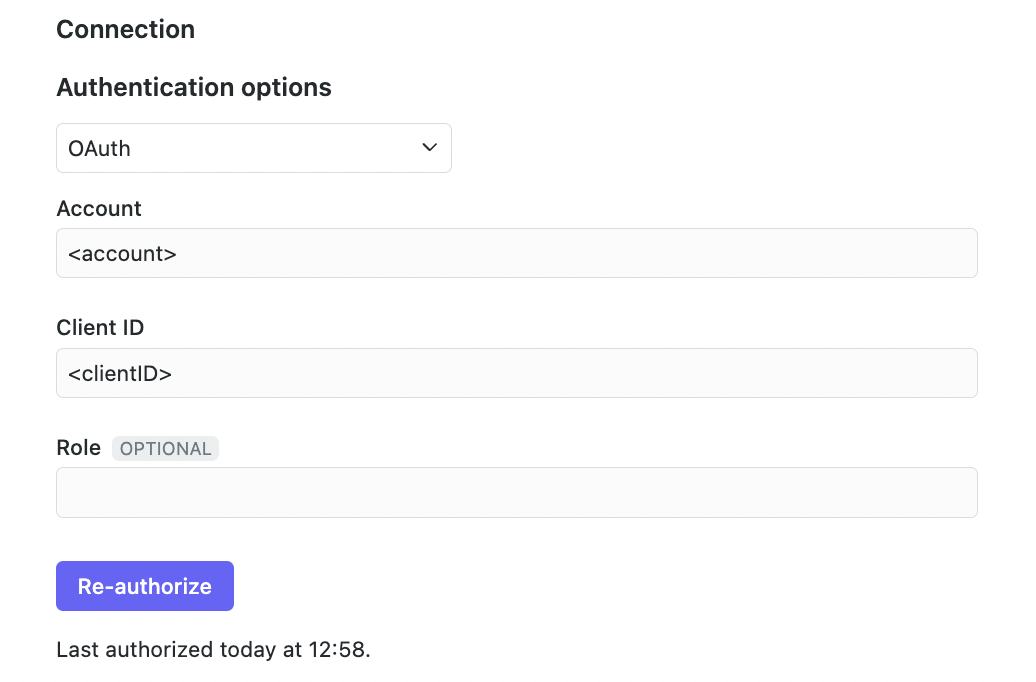Click the <clientID> placeholder value
This screenshot has height=682, width=1036.
[120, 374]
